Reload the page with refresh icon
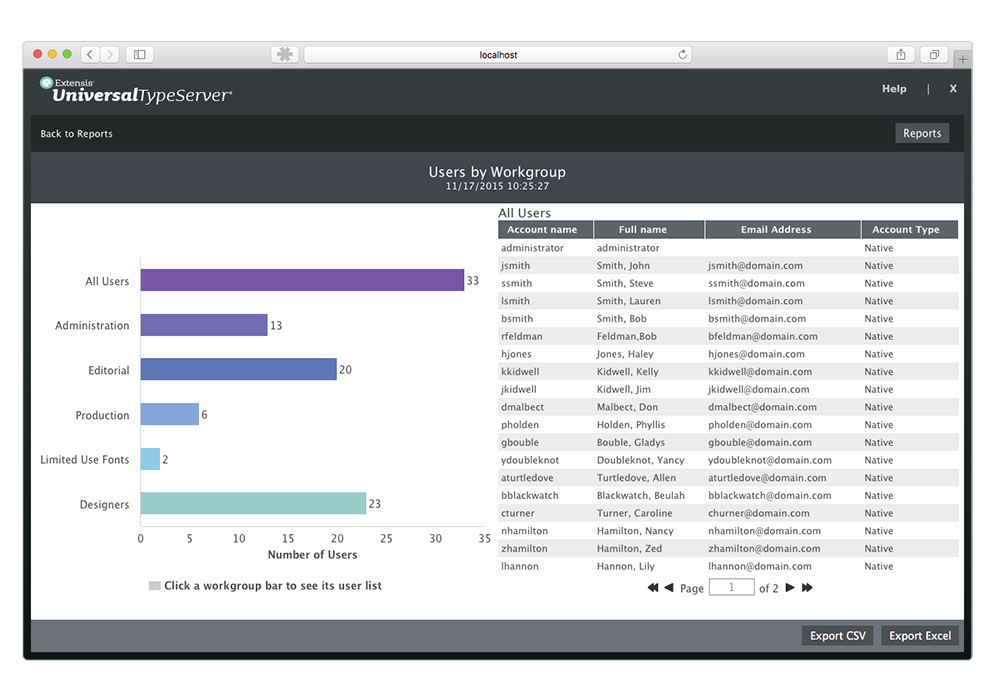This screenshot has height=700, width=995. coord(682,55)
